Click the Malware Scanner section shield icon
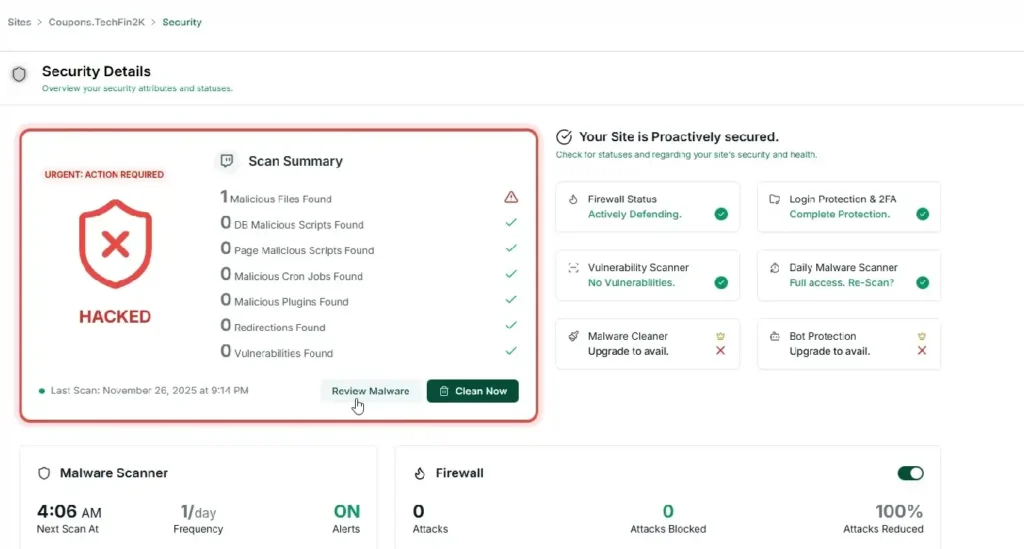The width and height of the screenshot is (1024, 549). (x=44, y=473)
